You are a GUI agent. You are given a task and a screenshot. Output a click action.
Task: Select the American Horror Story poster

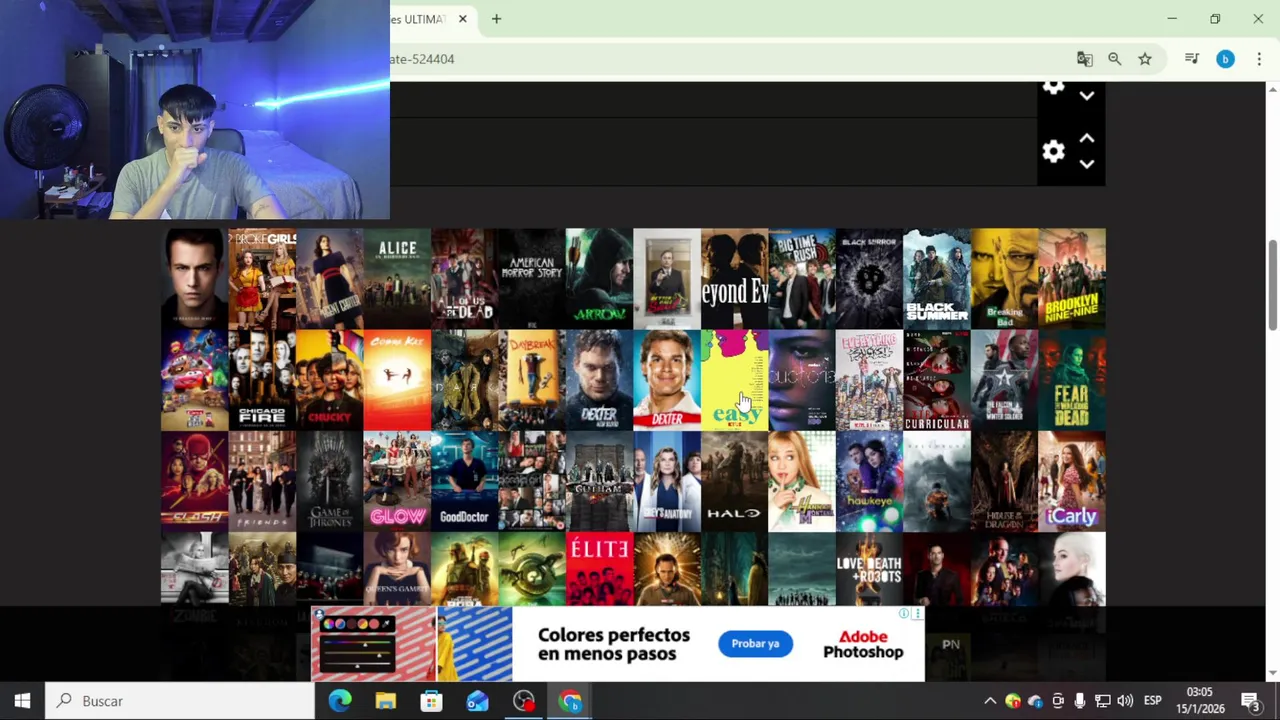(x=532, y=279)
